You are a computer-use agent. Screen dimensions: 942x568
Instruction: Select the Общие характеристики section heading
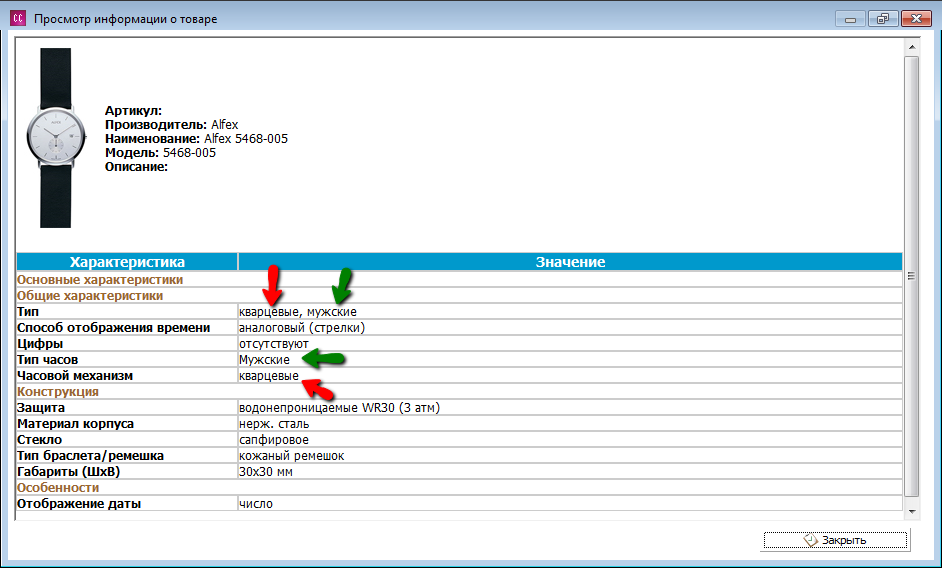click(90, 296)
